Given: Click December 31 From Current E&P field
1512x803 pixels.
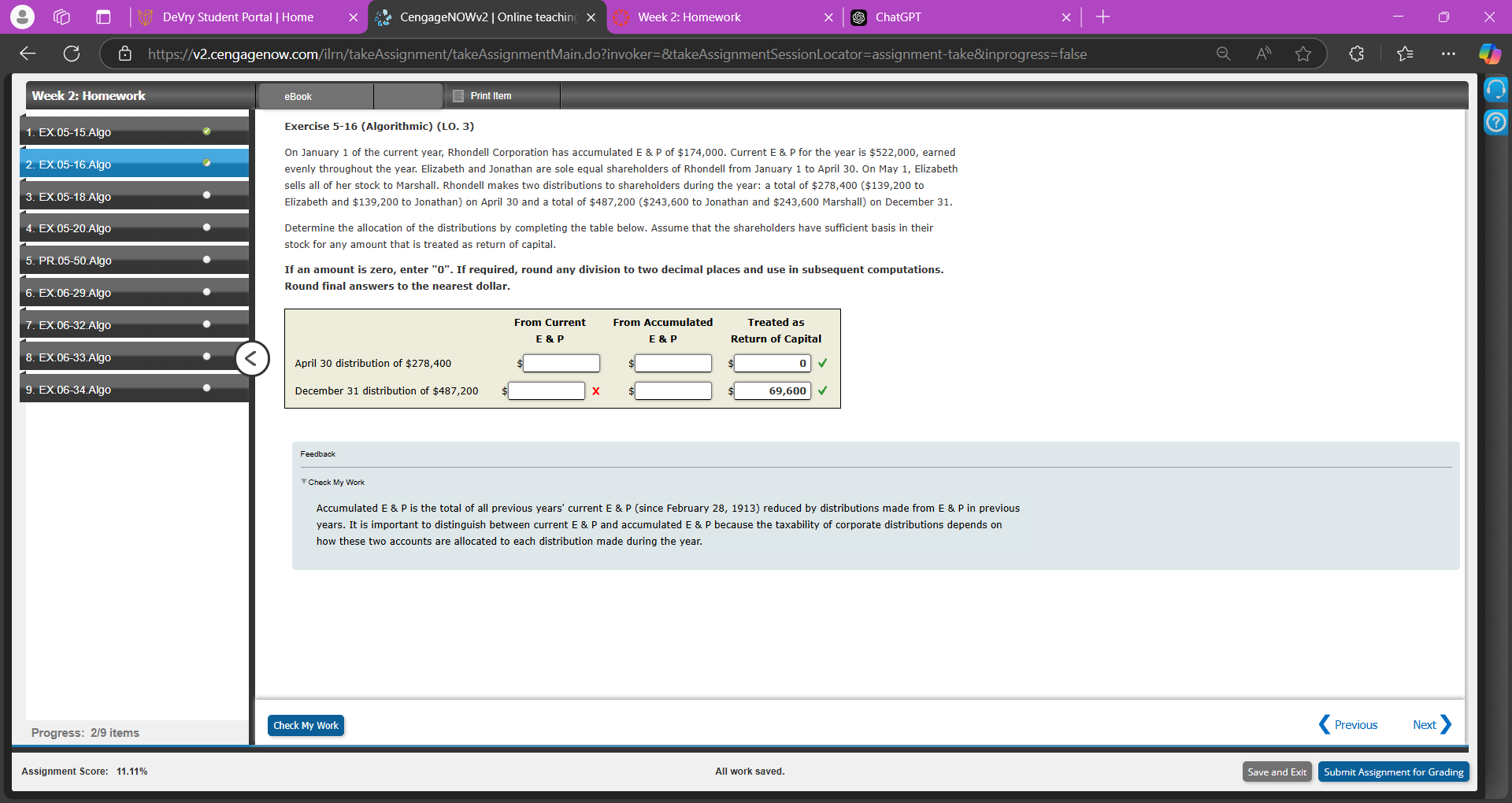Looking at the screenshot, I should coord(547,390).
